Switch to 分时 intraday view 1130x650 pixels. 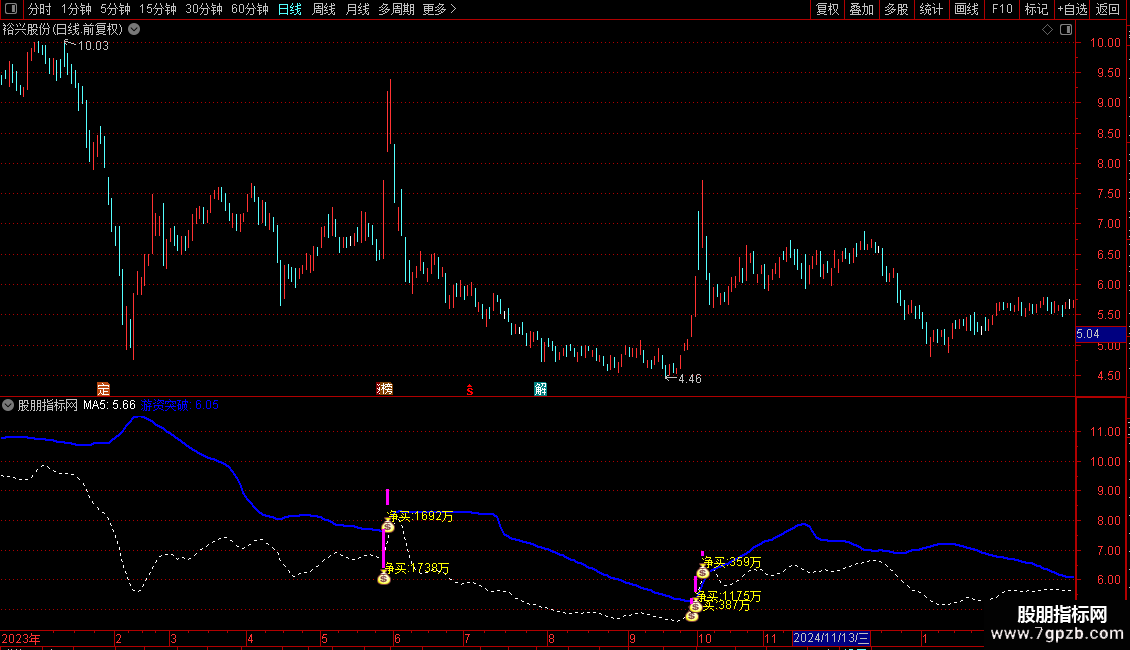point(40,9)
